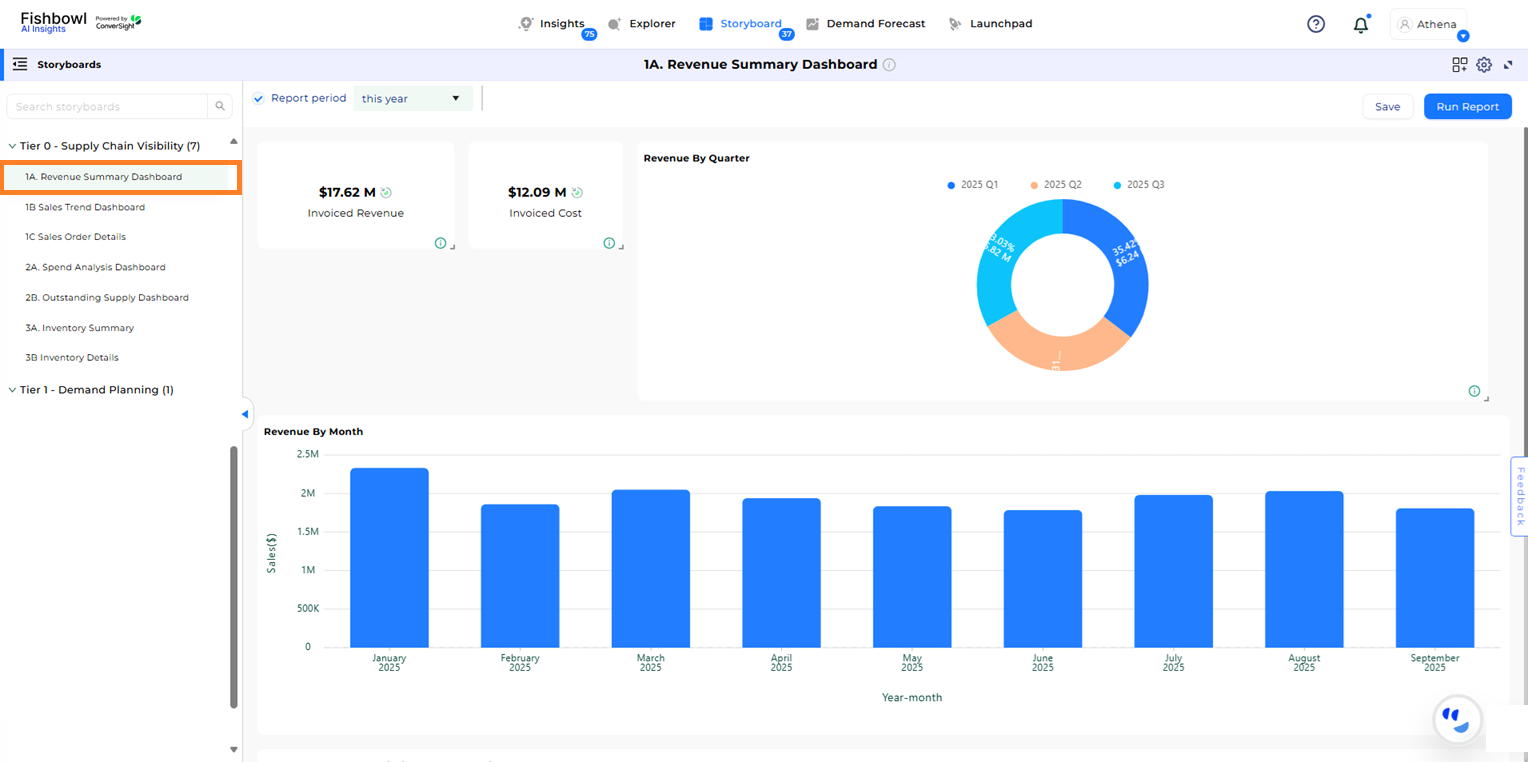Open the Launchpad section
Image resolution: width=1528 pixels, height=762 pixels.
[x=999, y=23]
